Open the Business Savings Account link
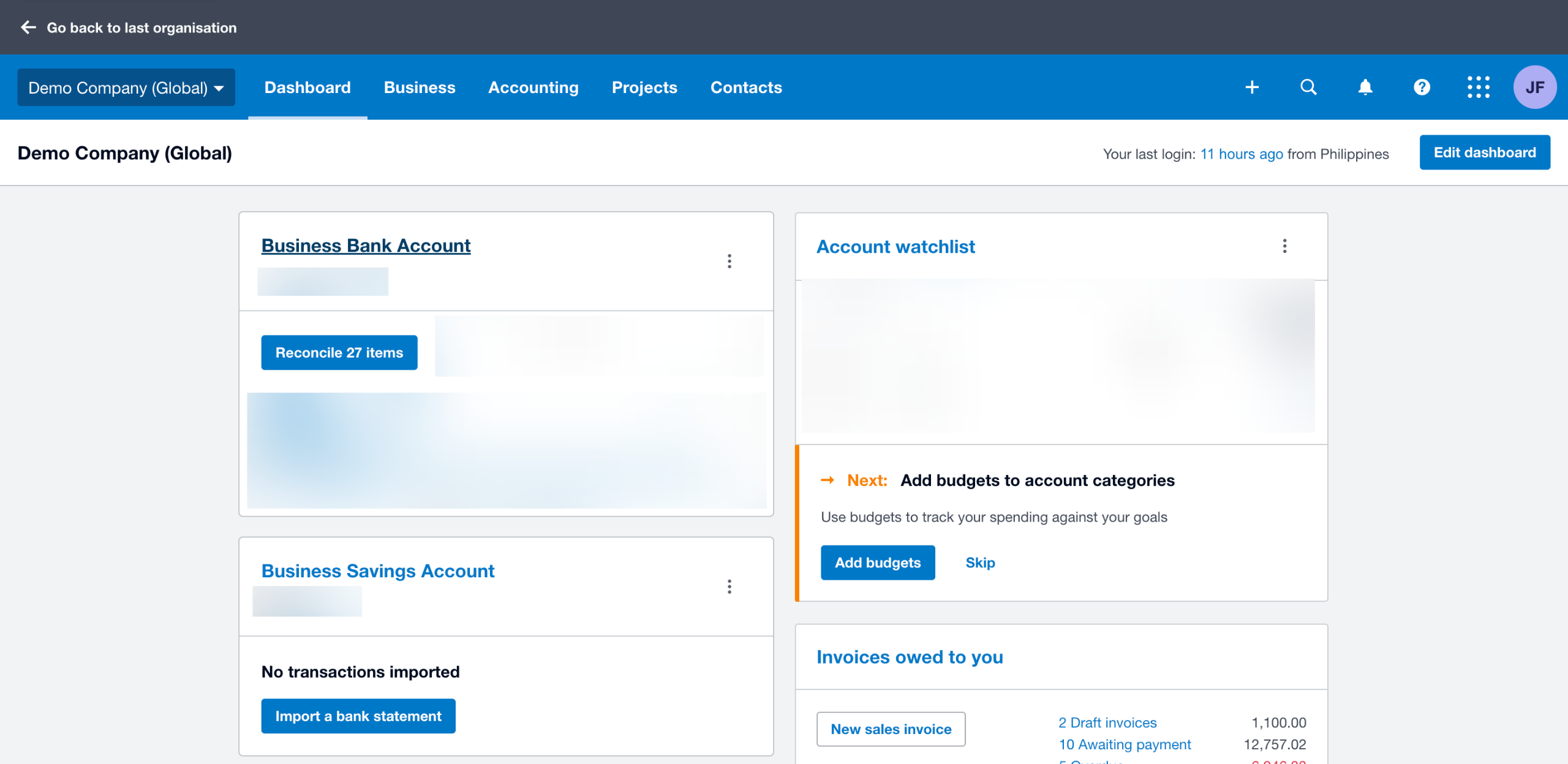The image size is (1568, 764). 378,571
